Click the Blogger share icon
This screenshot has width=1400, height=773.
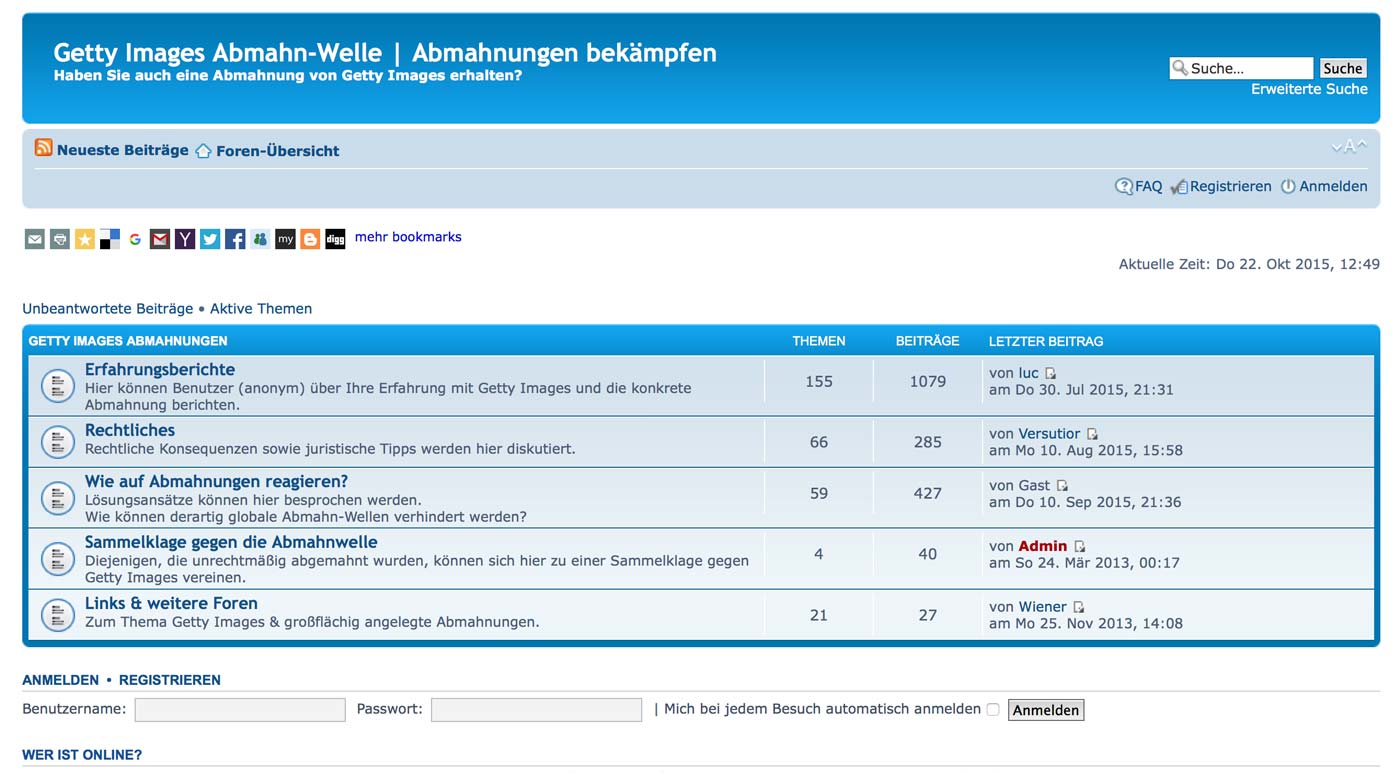310,239
